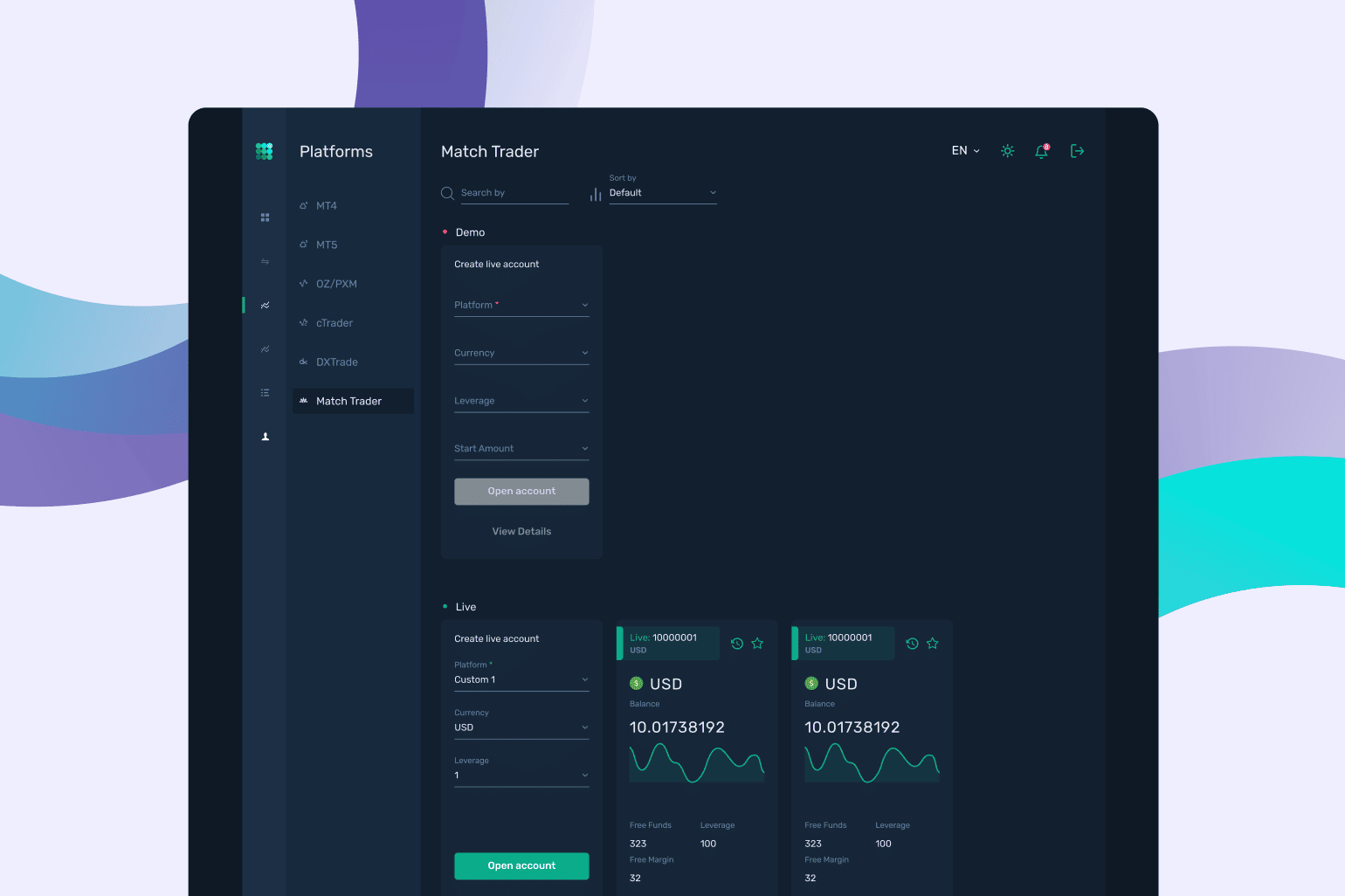This screenshot has width=1345, height=896.
Task: Expand Demo Platform dropdown
Action: 521,305
